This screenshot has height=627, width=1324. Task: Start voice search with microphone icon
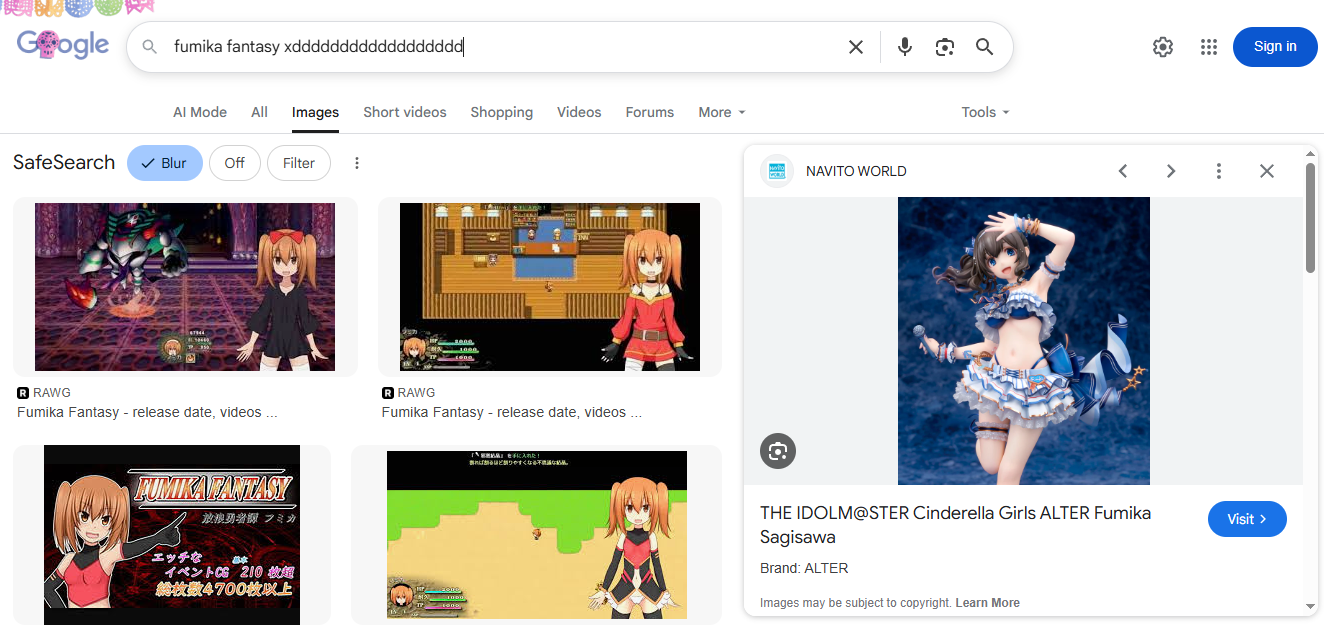click(x=905, y=47)
